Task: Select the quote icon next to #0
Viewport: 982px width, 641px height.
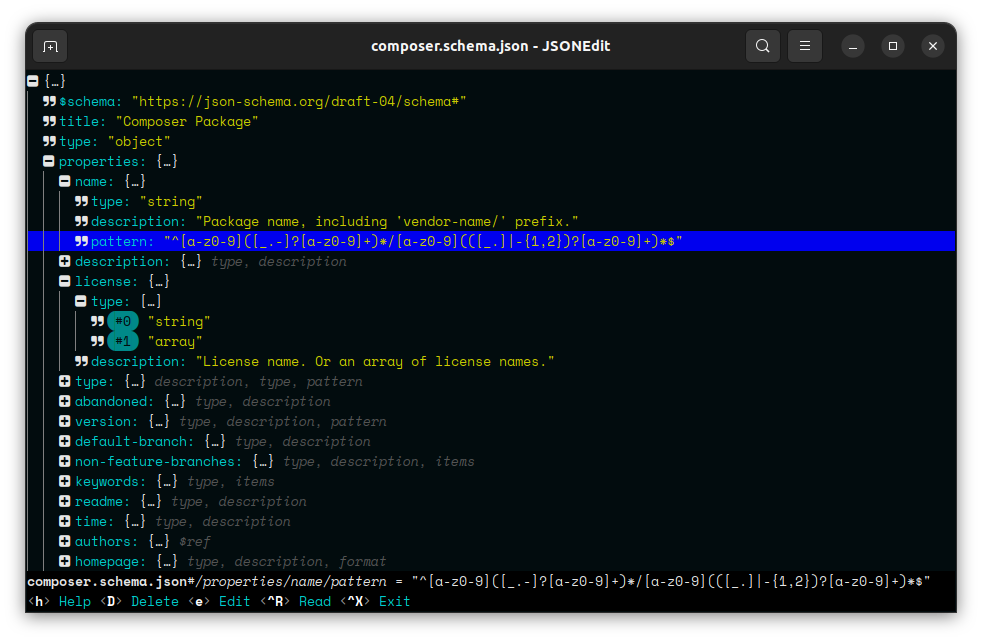Action: (97, 322)
